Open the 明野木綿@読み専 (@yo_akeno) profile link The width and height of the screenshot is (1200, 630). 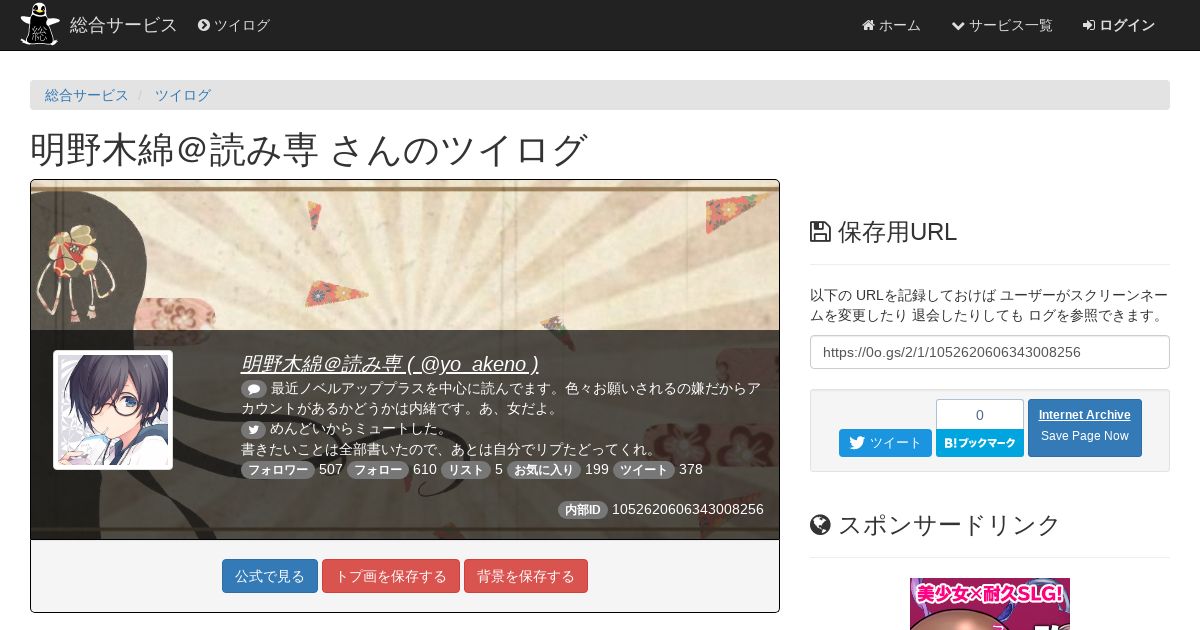[389, 363]
